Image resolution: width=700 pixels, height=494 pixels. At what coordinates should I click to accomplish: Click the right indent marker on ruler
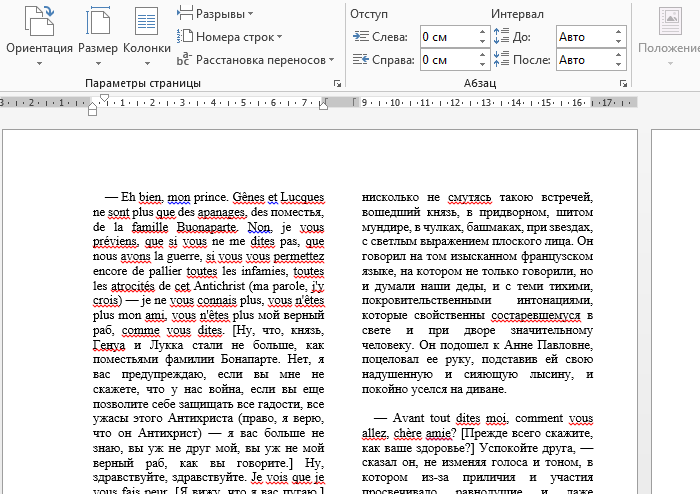point(324,104)
